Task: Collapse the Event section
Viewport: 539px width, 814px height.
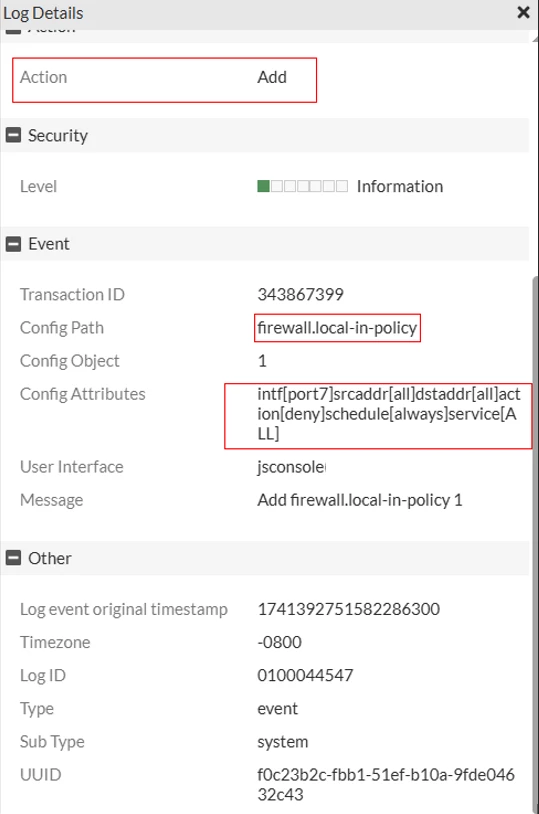Action: [13, 243]
